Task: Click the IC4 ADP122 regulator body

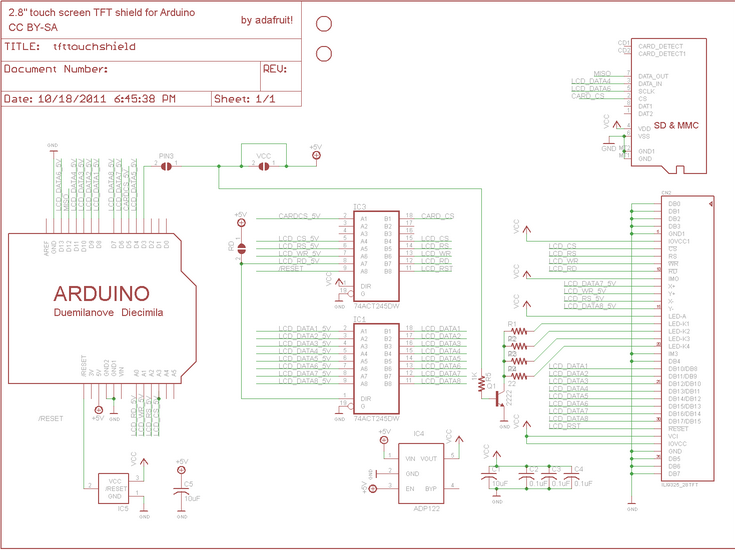Action: [x=421, y=474]
